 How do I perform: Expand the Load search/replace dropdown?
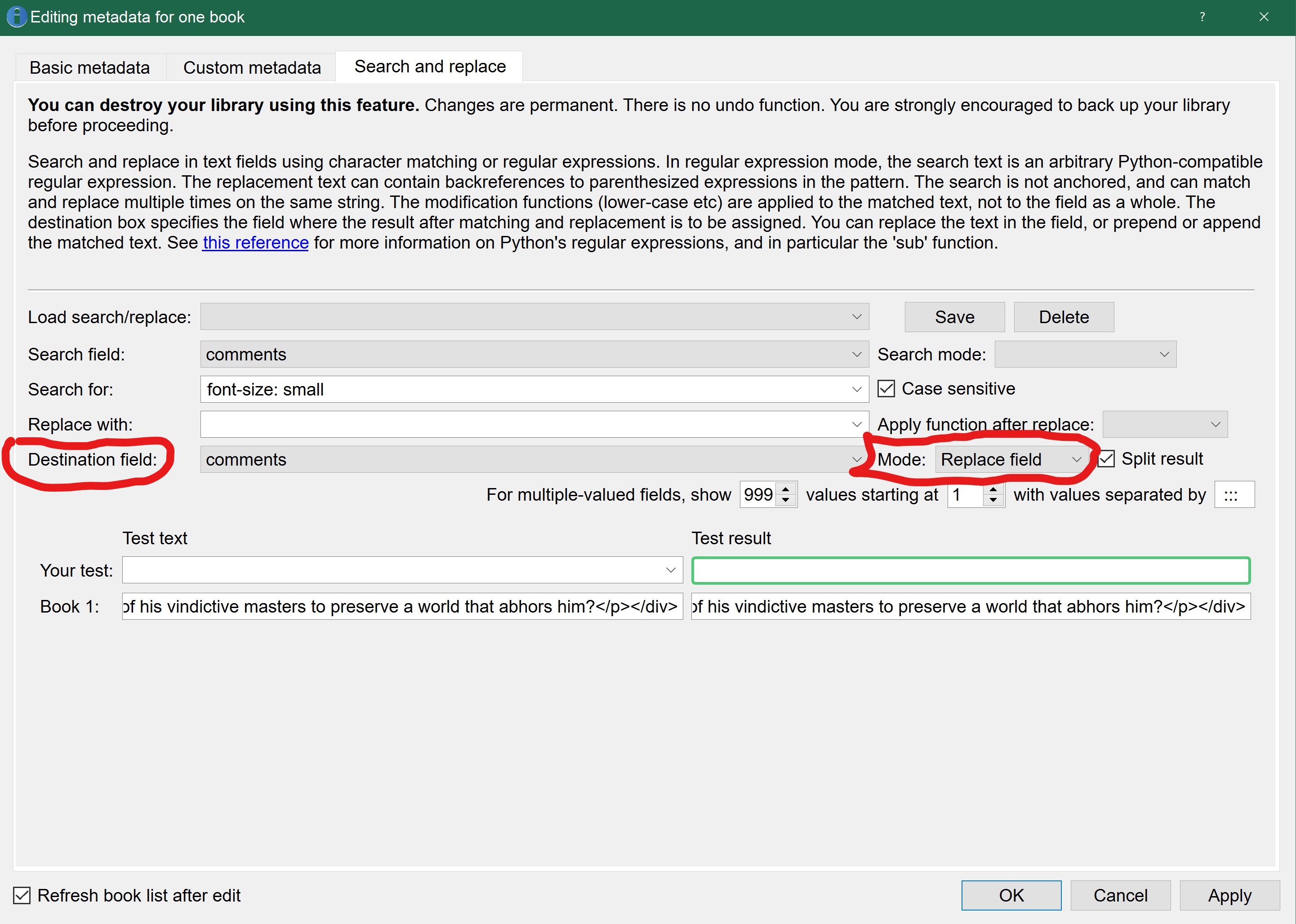point(534,317)
